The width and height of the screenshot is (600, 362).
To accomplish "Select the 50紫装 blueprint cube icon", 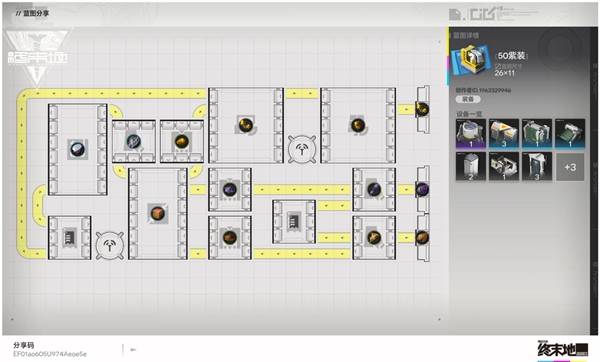I will [x=471, y=60].
